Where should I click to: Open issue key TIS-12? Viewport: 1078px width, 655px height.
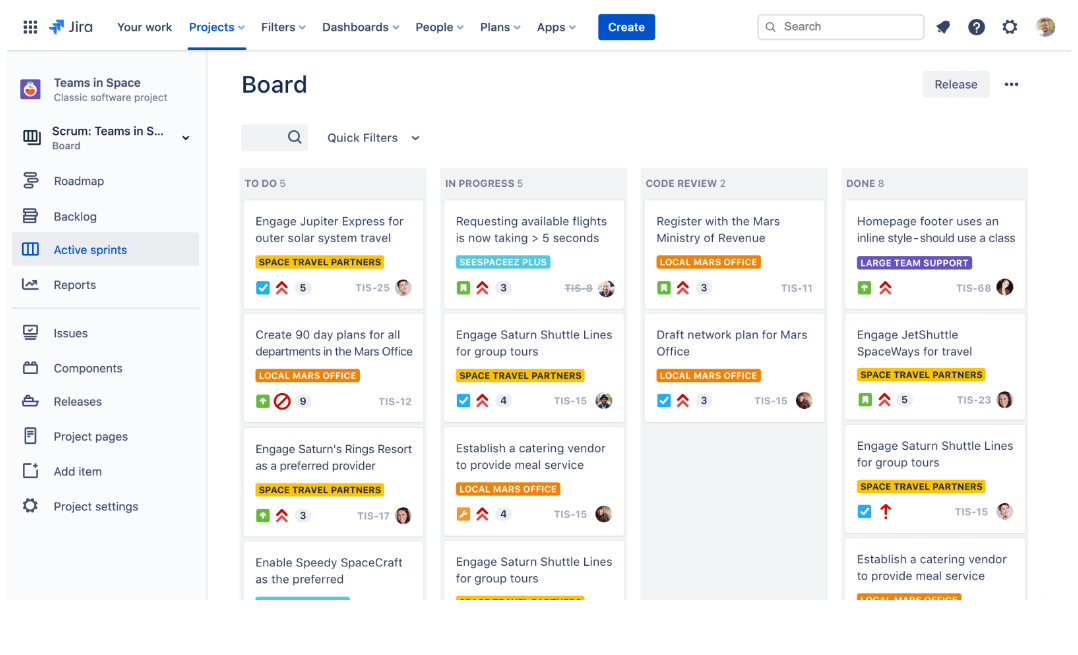[x=395, y=401]
